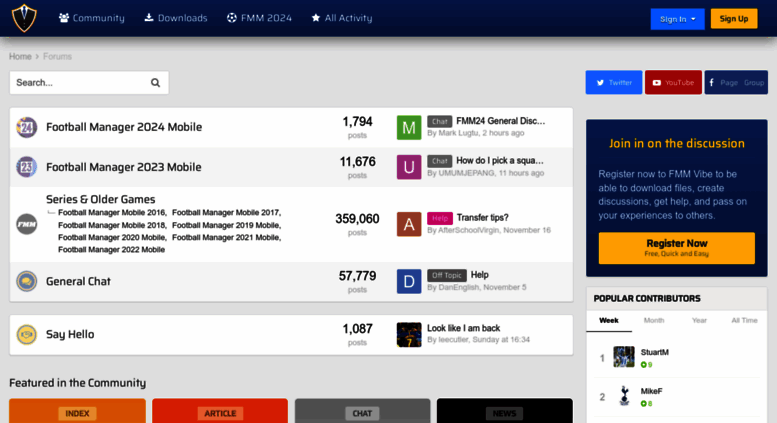
Task: Click the red A user avatar
Action: [409, 224]
